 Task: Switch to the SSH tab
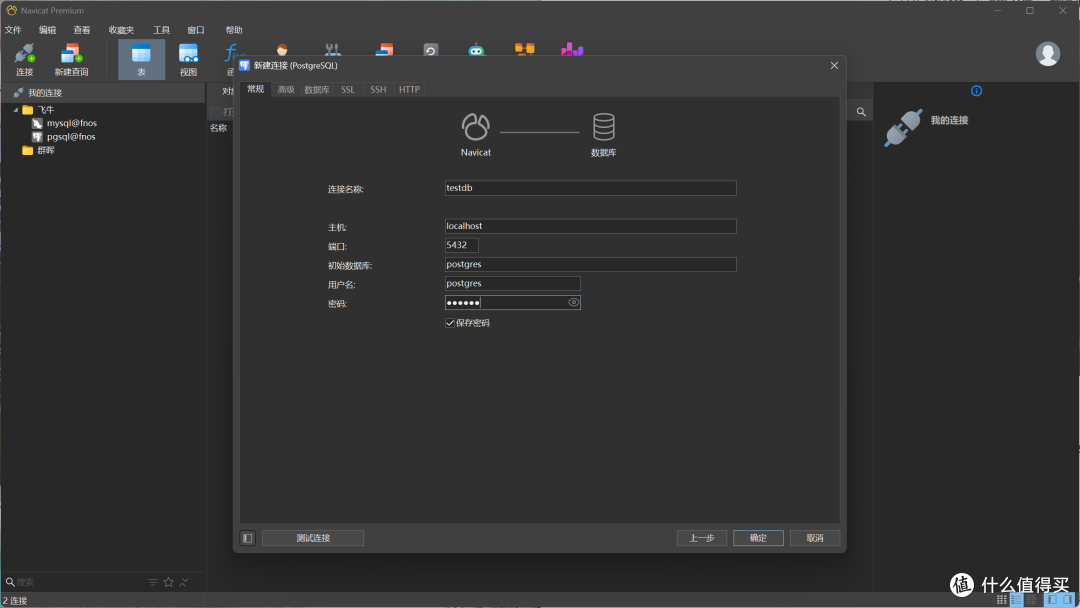click(x=378, y=90)
